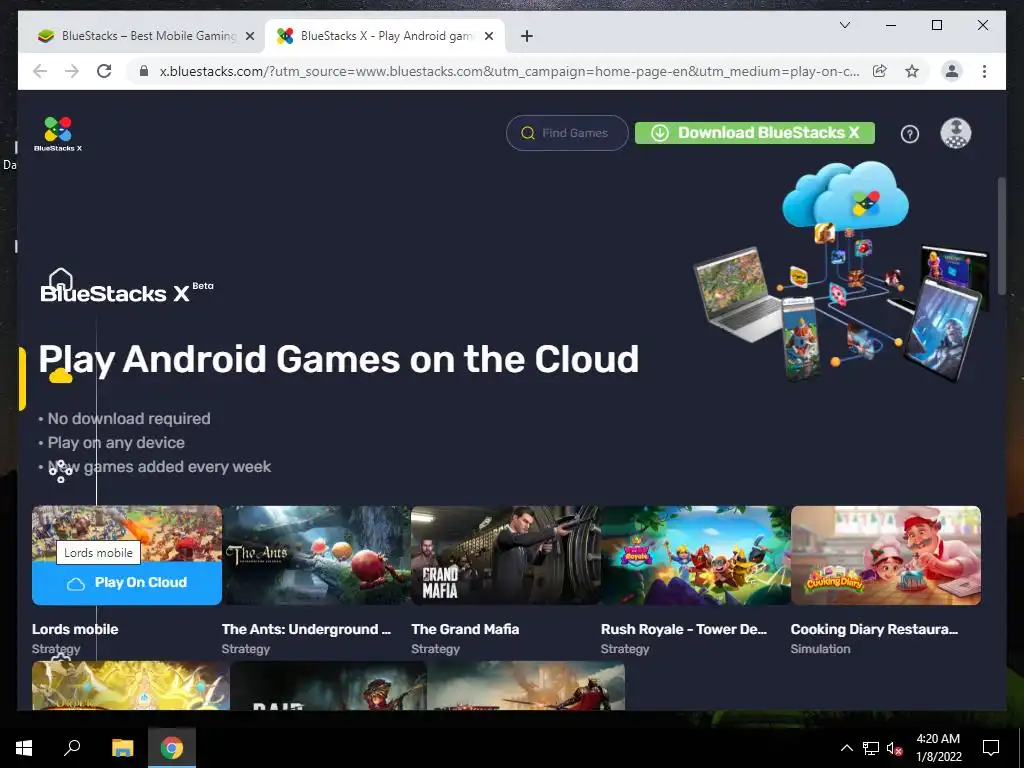Click the page vertical scrollbar

(1002, 235)
